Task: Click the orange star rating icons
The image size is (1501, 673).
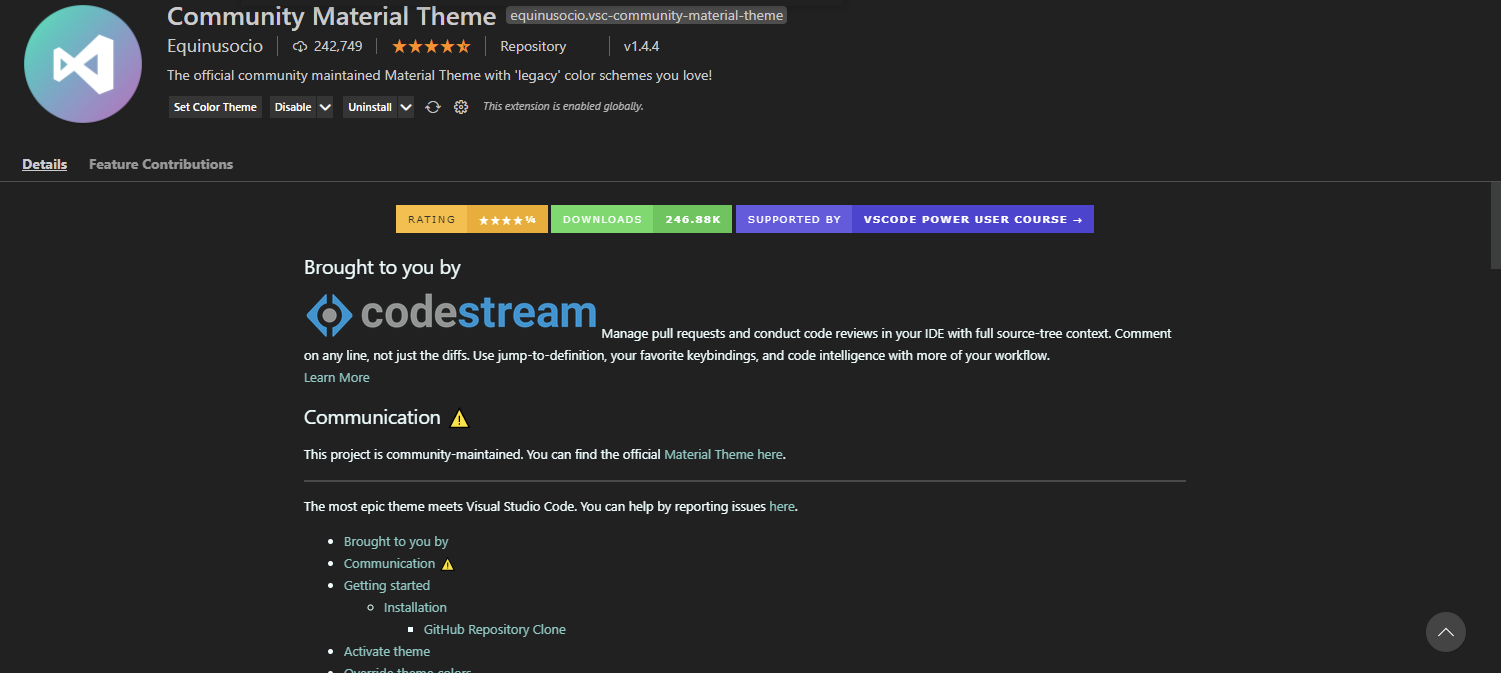Action: (431, 47)
